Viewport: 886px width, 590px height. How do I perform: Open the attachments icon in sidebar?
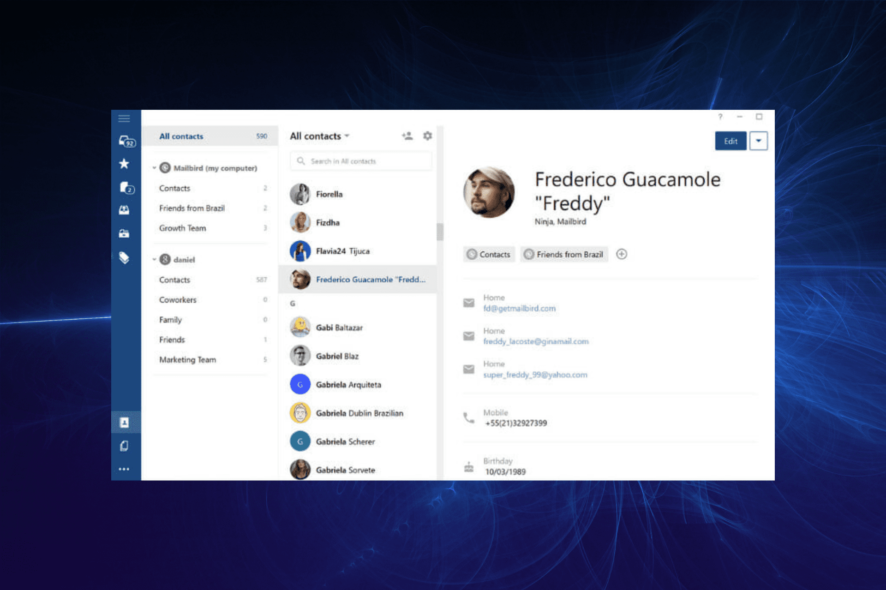point(124,446)
